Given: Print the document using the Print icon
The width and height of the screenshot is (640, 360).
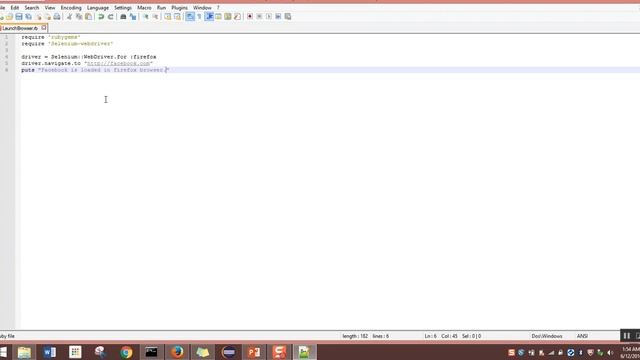Looking at the screenshot, I should pos(57,17).
